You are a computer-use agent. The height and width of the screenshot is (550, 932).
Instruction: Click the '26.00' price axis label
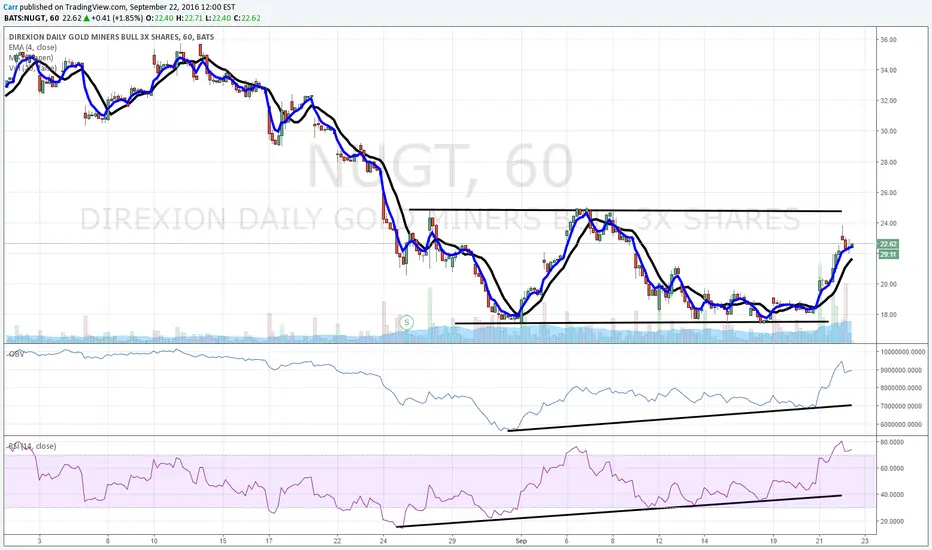(889, 193)
